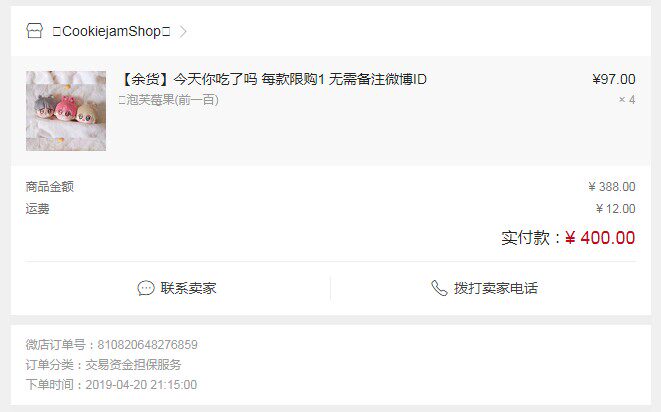Image resolution: width=661 pixels, height=412 pixels.
Task: Click the 运费 shipping label
Action: [38, 209]
